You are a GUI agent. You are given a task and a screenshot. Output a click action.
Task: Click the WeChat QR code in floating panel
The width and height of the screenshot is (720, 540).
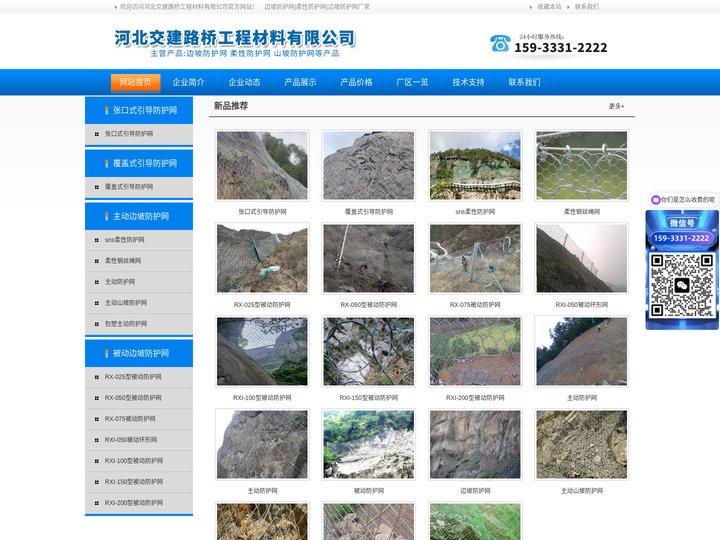(682, 285)
